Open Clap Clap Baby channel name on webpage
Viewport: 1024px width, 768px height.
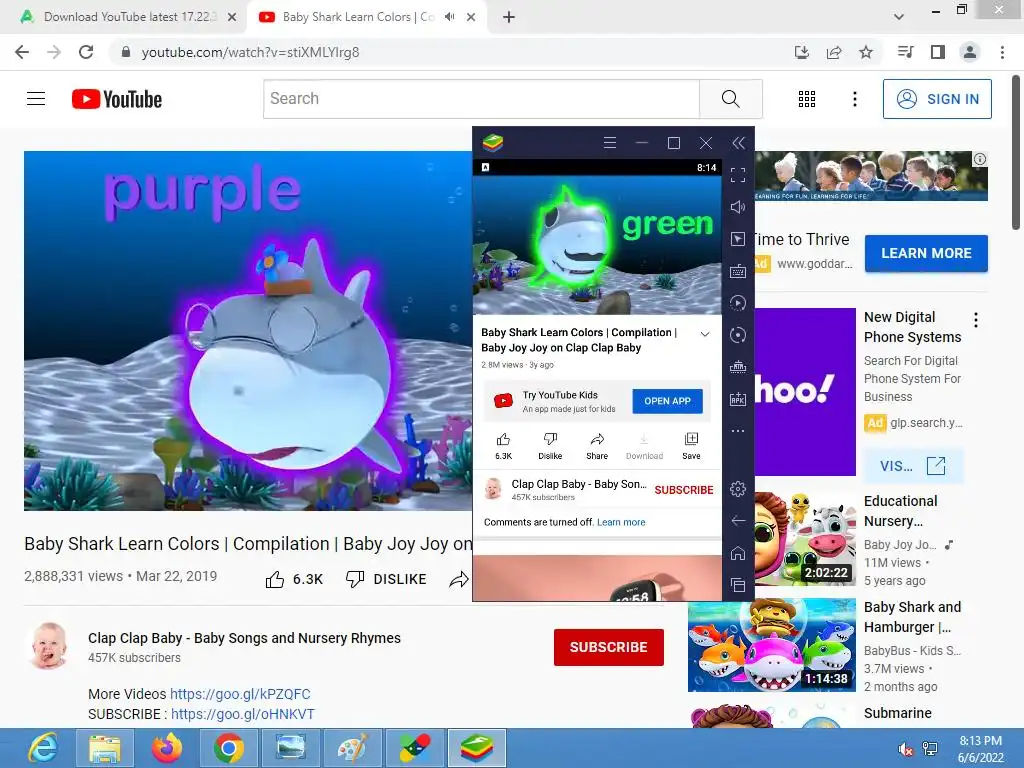pyautogui.click(x=244, y=638)
